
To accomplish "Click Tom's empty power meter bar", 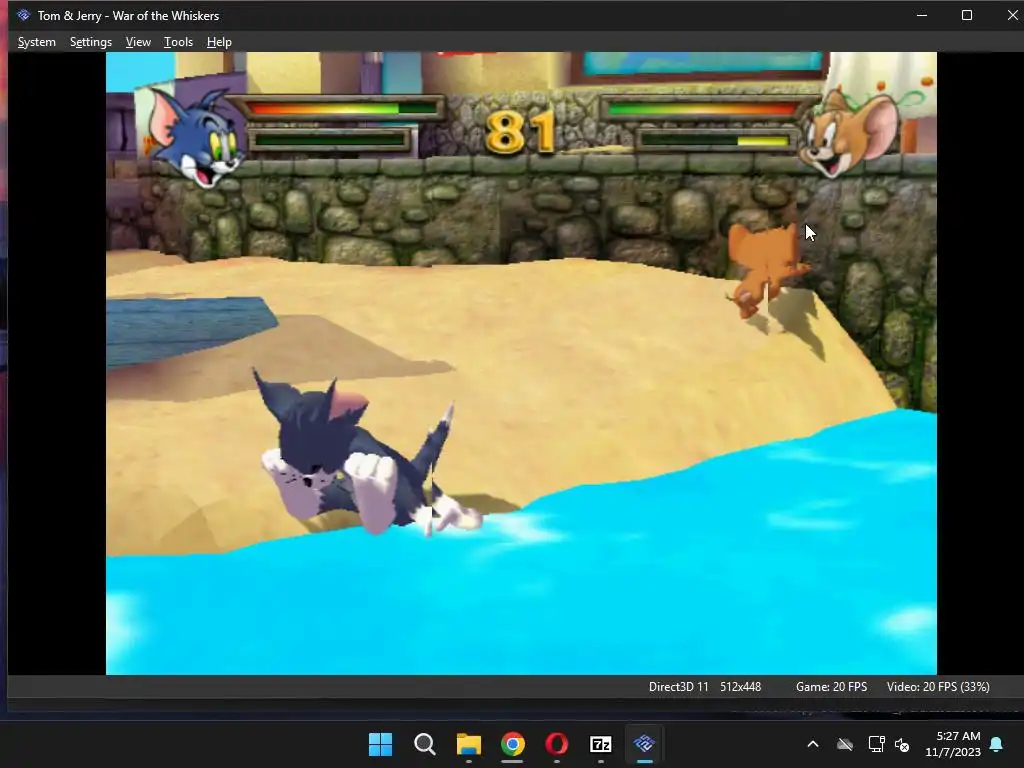I will click(x=330, y=140).
